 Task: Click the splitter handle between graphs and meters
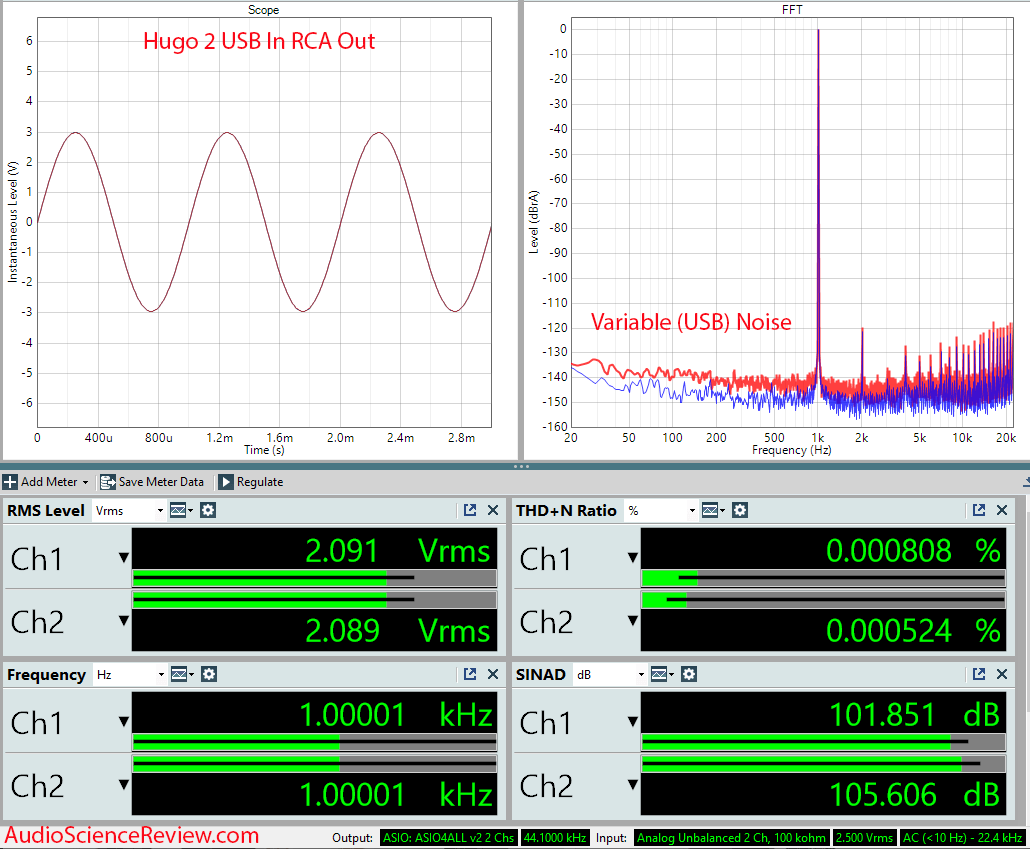[x=521, y=467]
